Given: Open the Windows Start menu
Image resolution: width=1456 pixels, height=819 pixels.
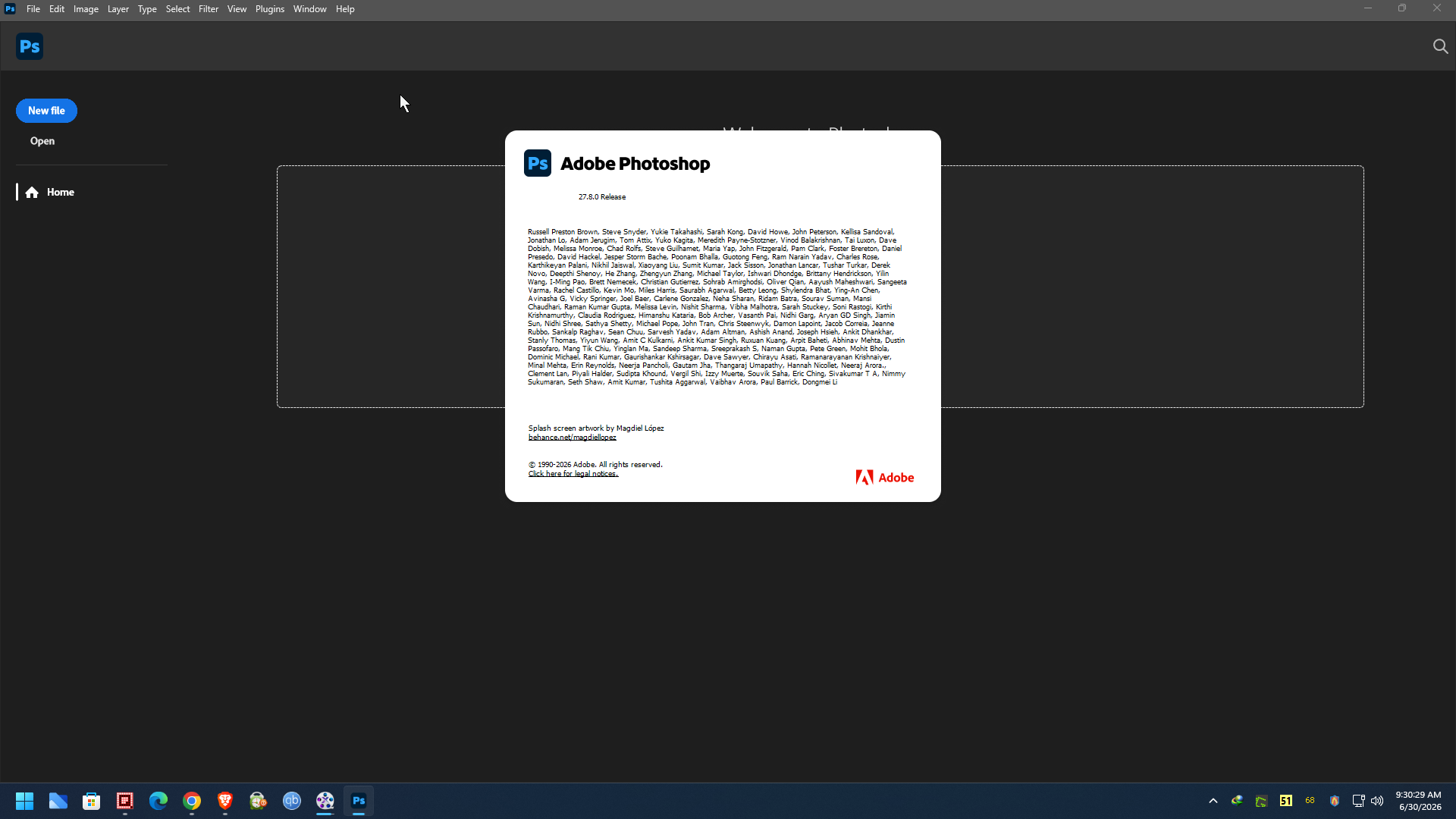Looking at the screenshot, I should (24, 801).
